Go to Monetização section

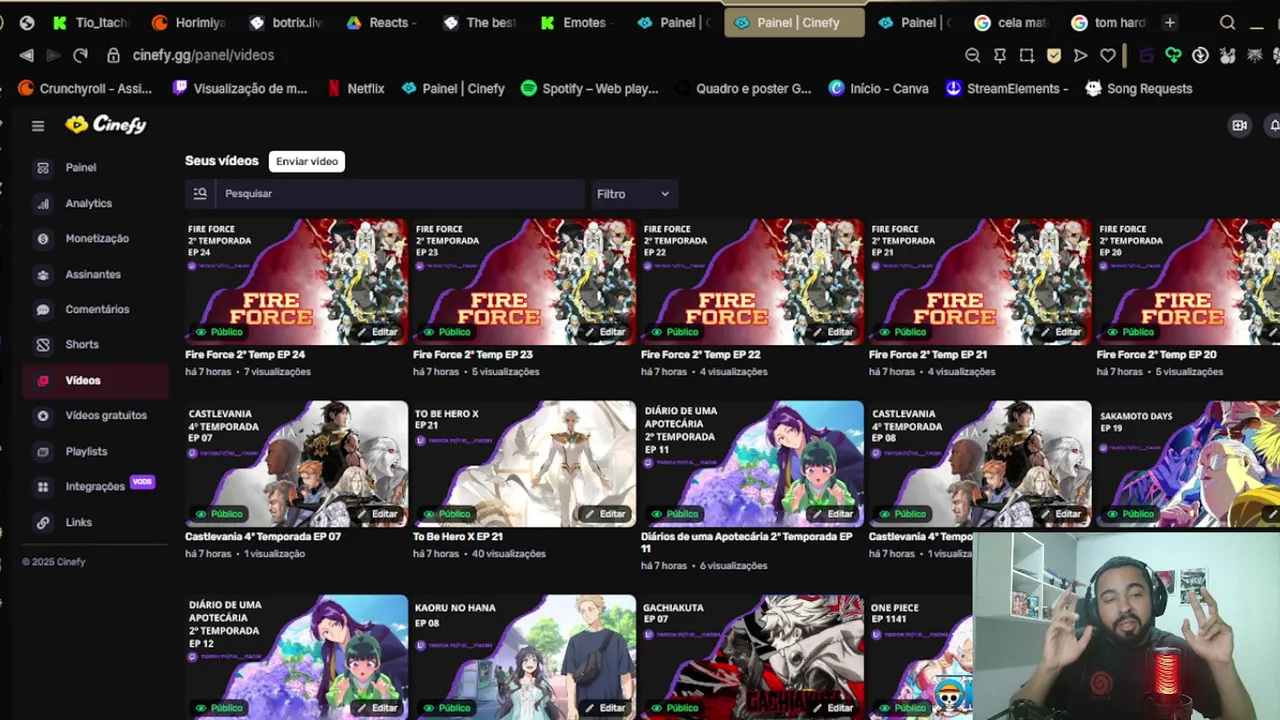[x=97, y=238]
